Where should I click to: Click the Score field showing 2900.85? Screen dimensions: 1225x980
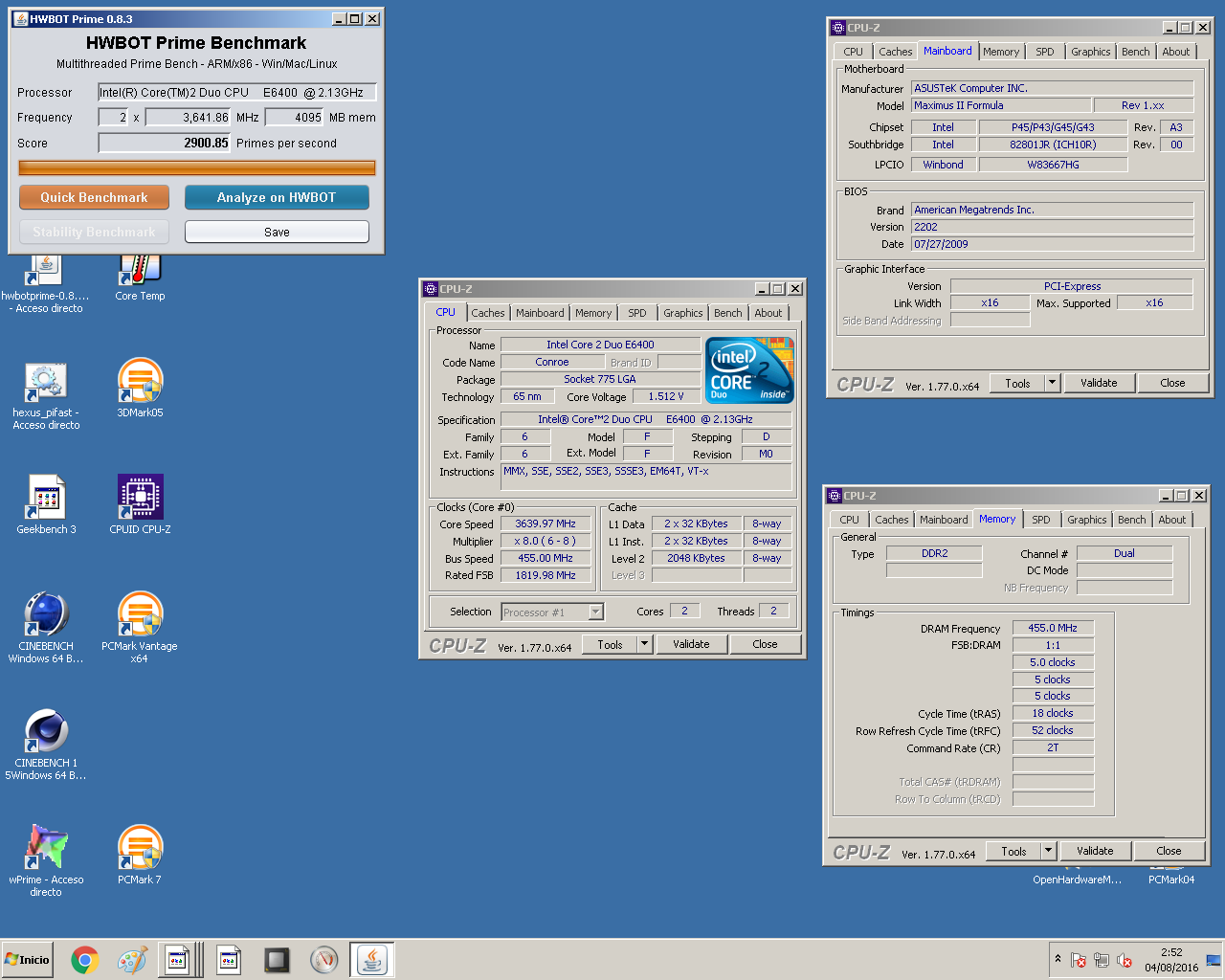pyautogui.click(x=165, y=144)
